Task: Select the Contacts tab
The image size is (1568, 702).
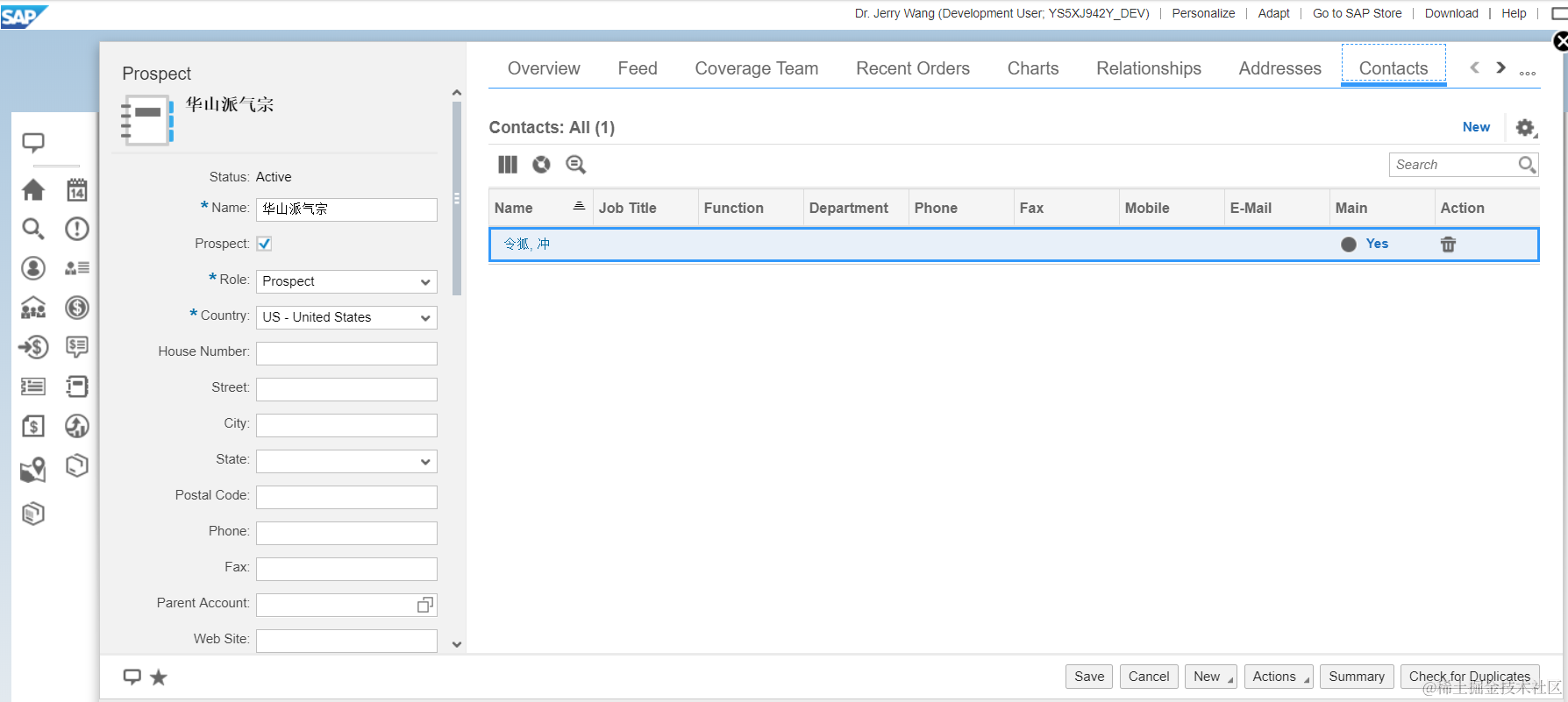Action: pyautogui.click(x=1393, y=68)
